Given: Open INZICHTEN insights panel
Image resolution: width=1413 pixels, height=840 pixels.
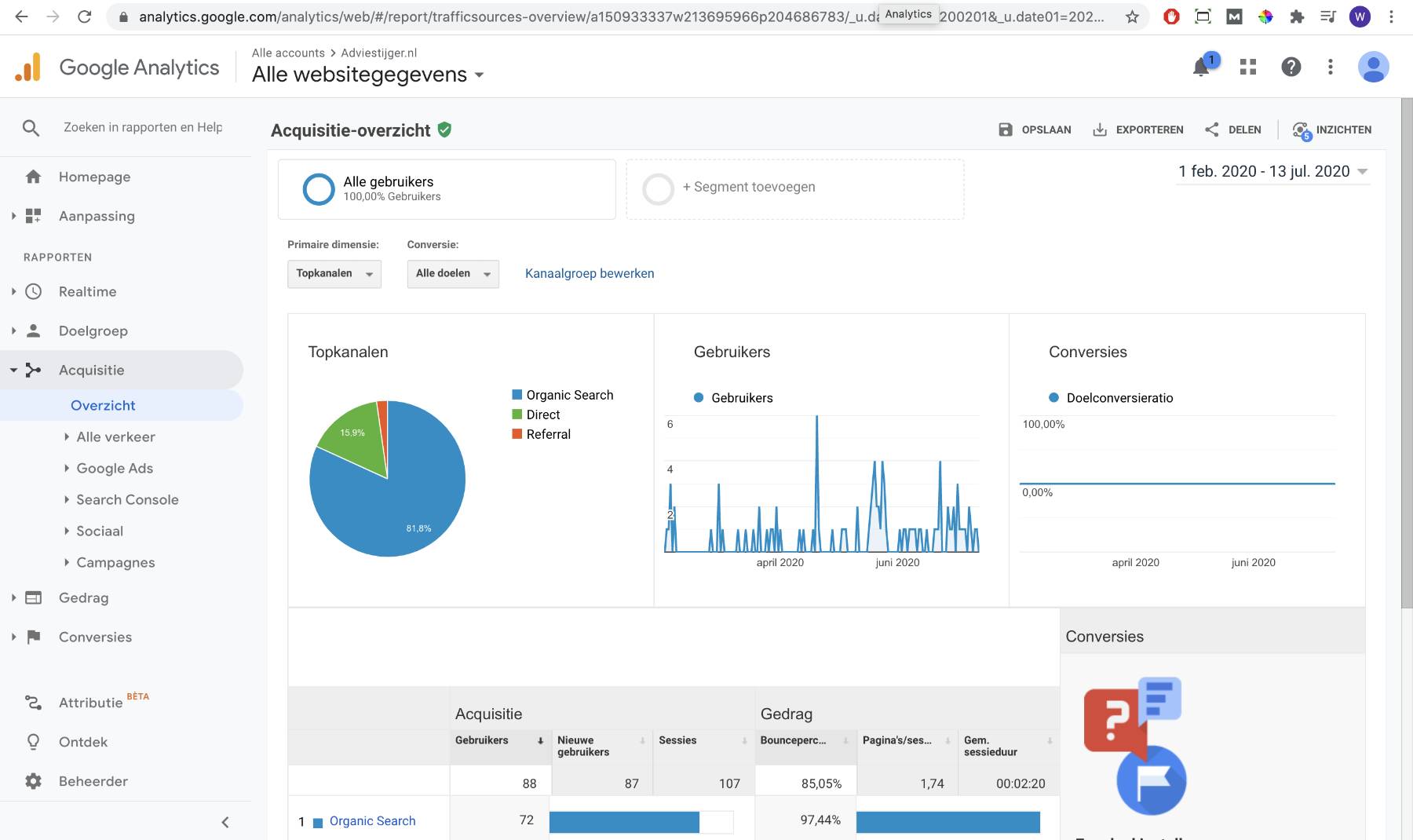Looking at the screenshot, I should [1332, 130].
